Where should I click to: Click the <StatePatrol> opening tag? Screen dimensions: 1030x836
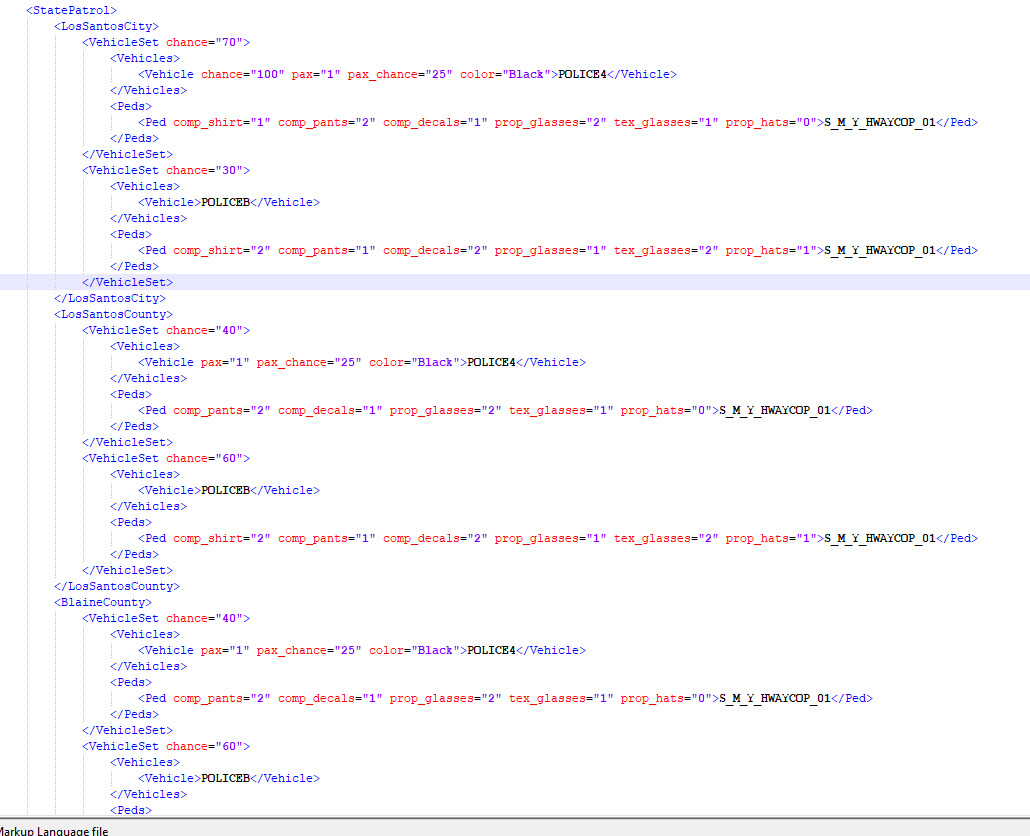[x=72, y=11]
